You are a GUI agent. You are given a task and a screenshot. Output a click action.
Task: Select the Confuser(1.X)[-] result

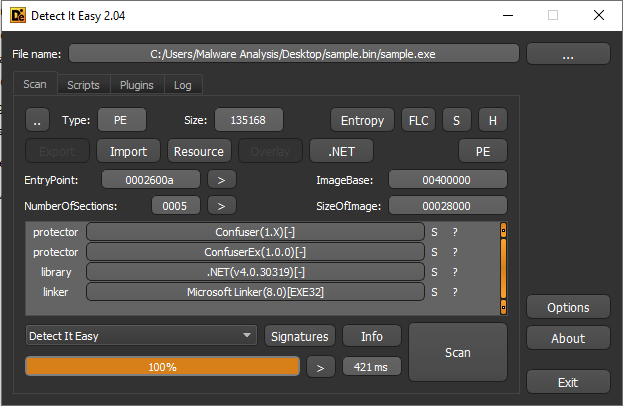(255, 232)
